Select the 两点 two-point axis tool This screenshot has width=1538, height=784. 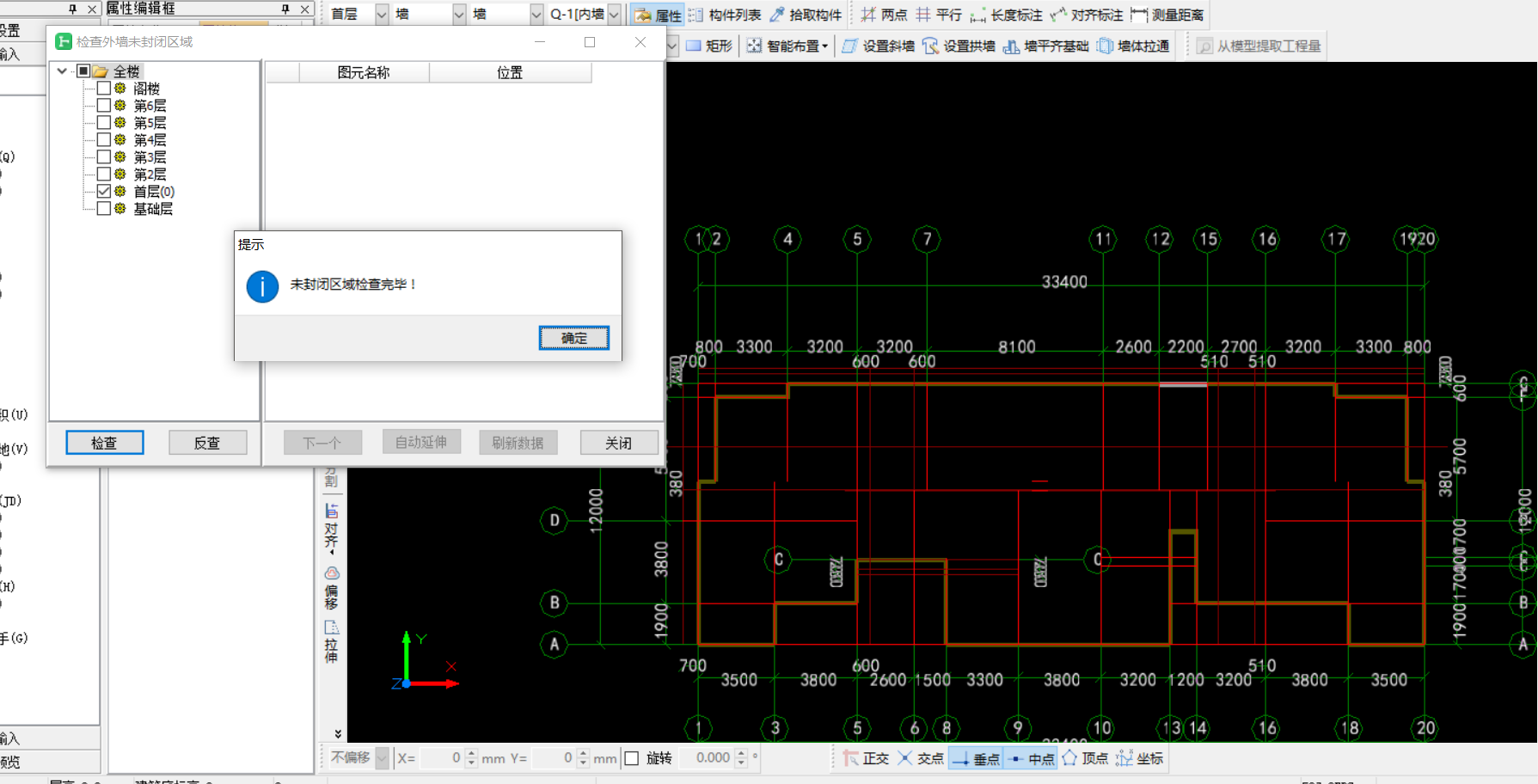(x=884, y=15)
